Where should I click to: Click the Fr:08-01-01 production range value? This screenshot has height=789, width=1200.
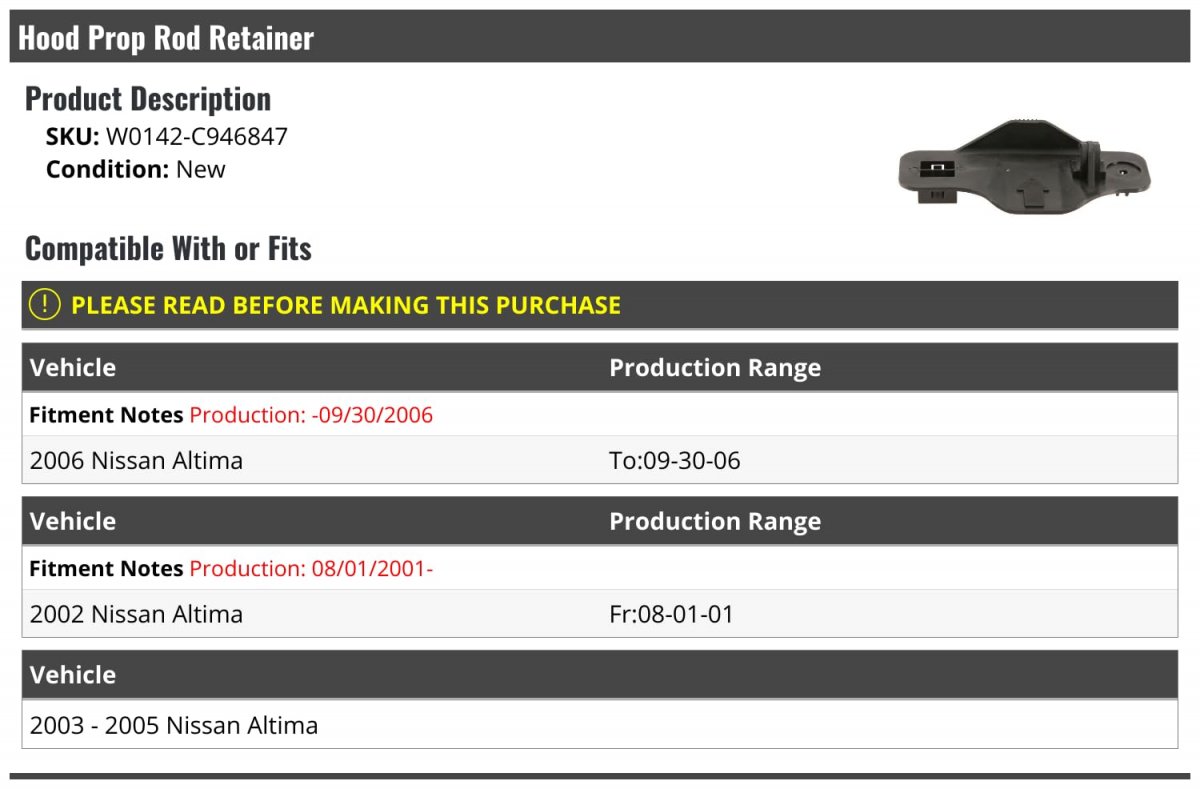pyautogui.click(x=671, y=613)
